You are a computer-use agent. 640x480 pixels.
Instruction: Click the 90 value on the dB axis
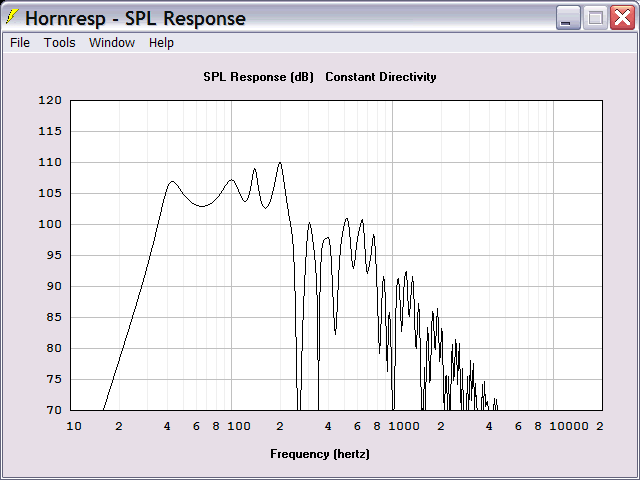(x=54, y=286)
